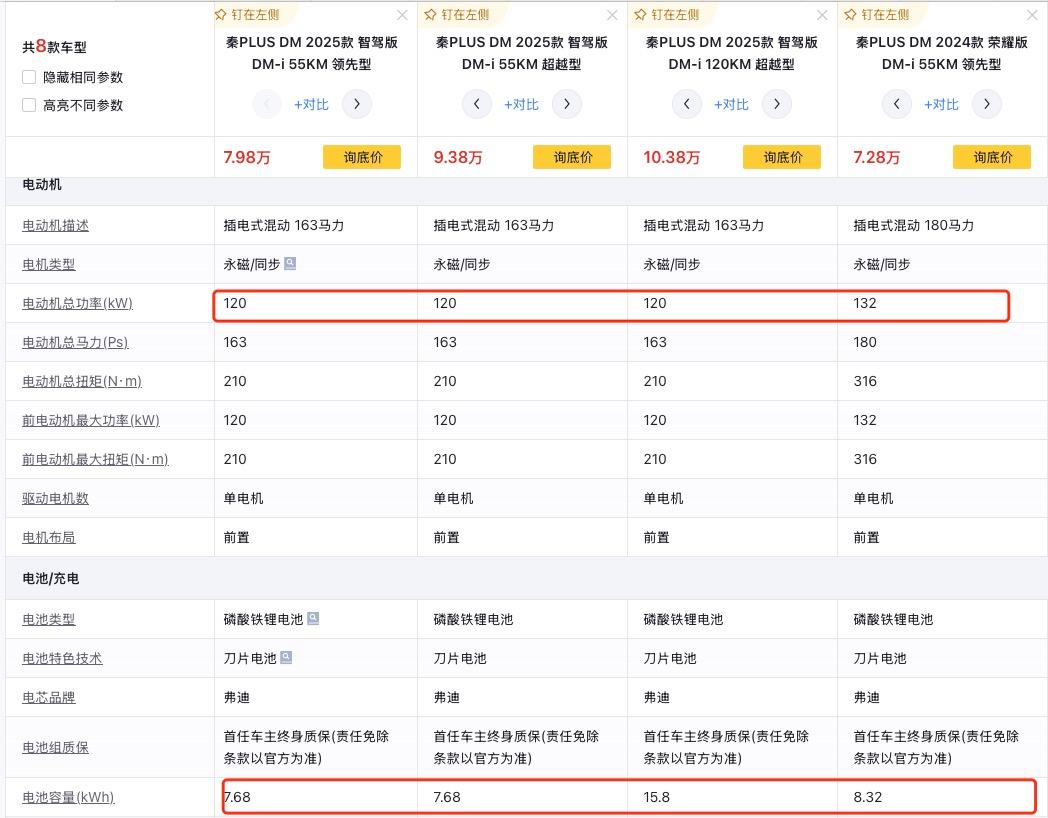This screenshot has height=818, width=1048.
Task: Open the 前电动机最大扭矩(N·m) parameter link
Action: click(x=95, y=459)
